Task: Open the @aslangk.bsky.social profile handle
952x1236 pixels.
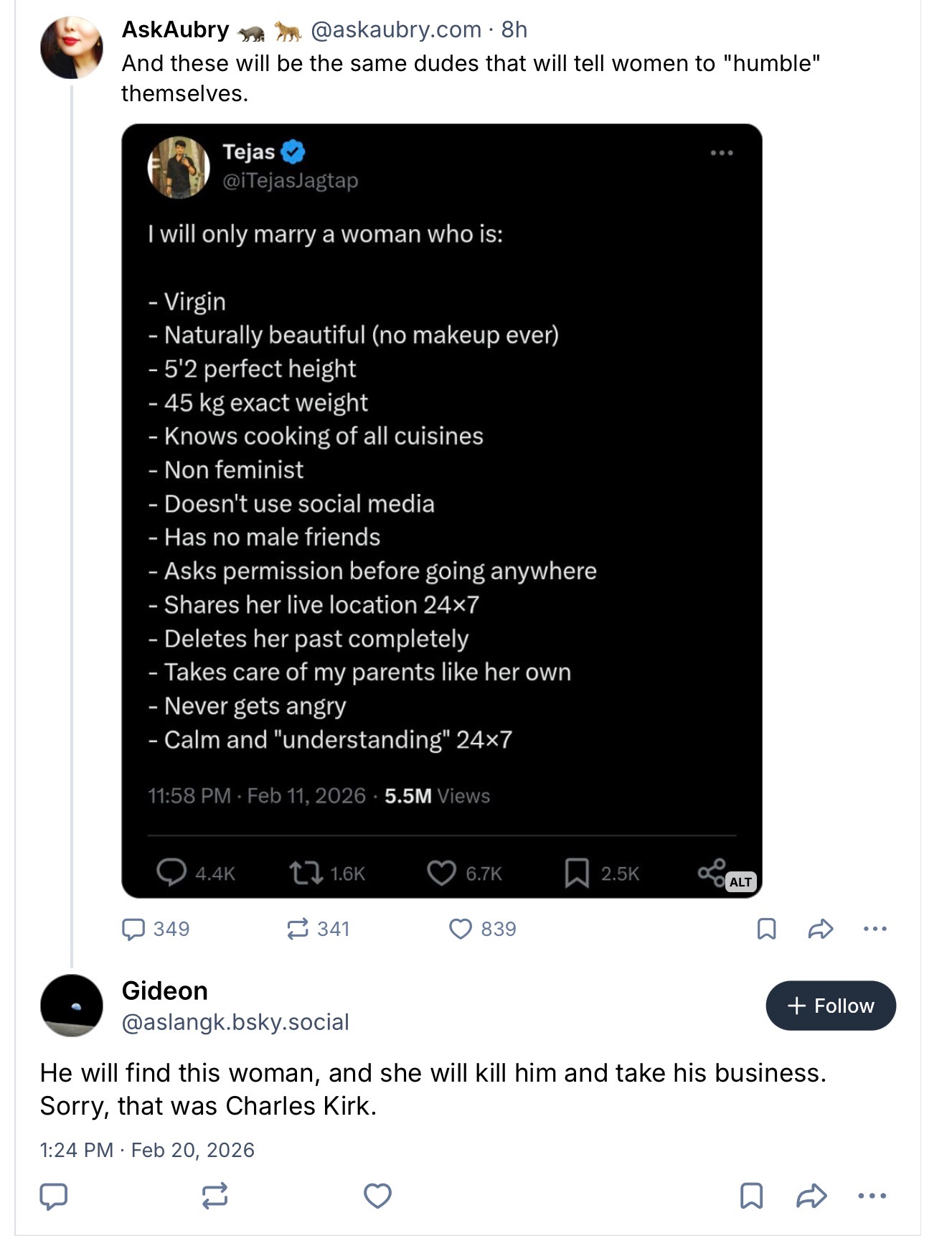Action: [235, 1022]
